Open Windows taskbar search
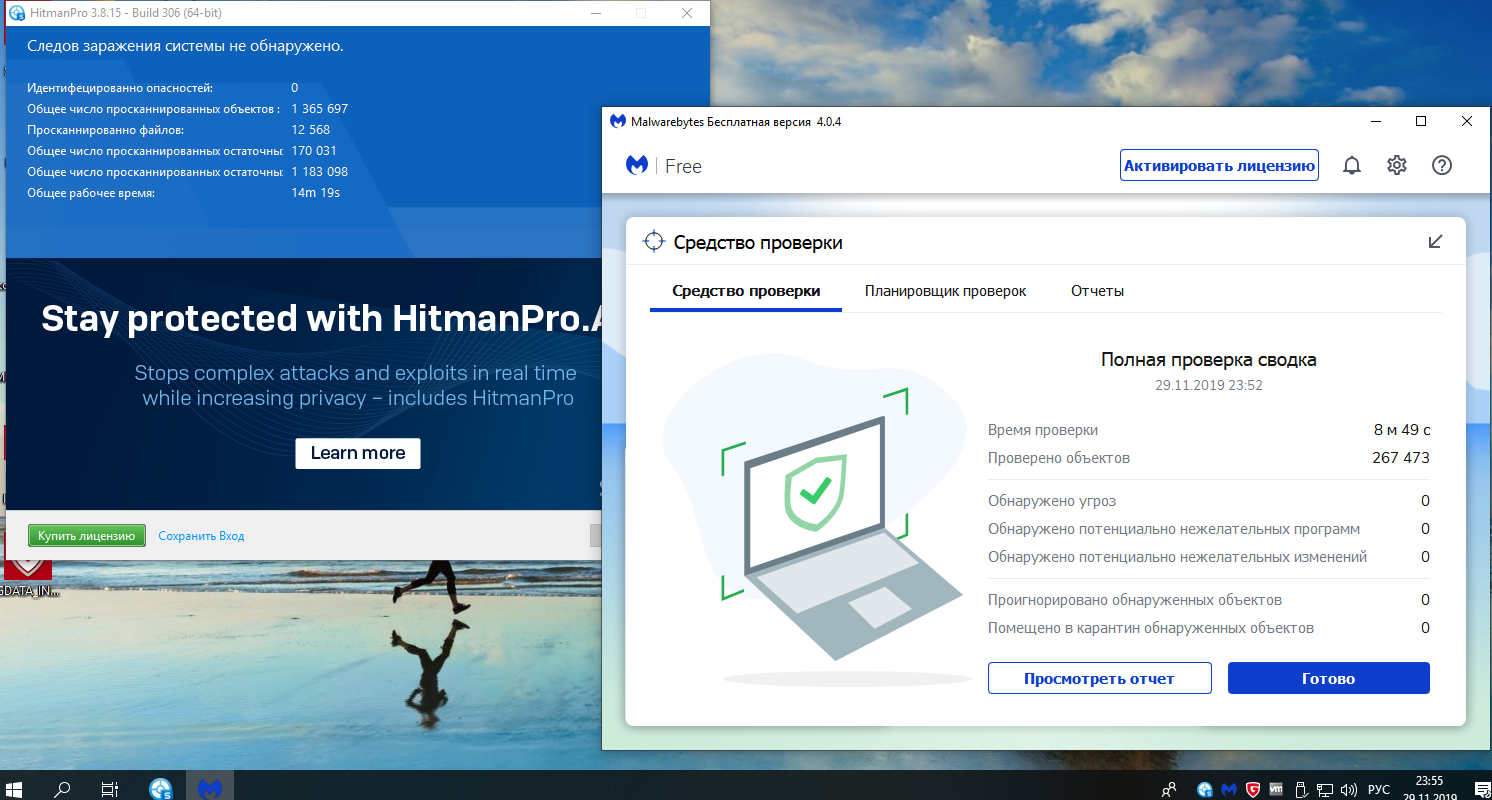The height and width of the screenshot is (800, 1492). (62, 789)
